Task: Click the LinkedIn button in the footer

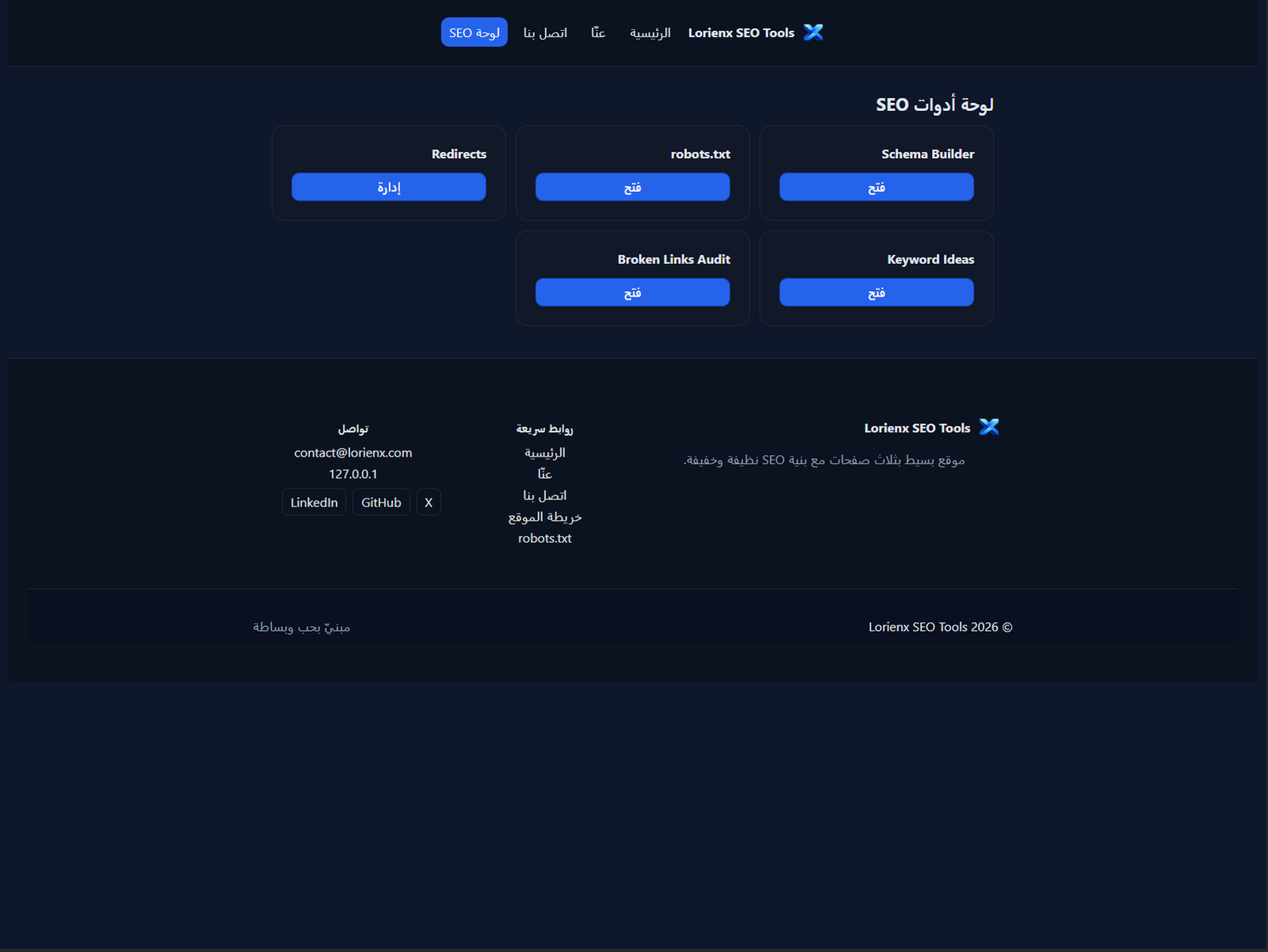Action: tap(313, 502)
